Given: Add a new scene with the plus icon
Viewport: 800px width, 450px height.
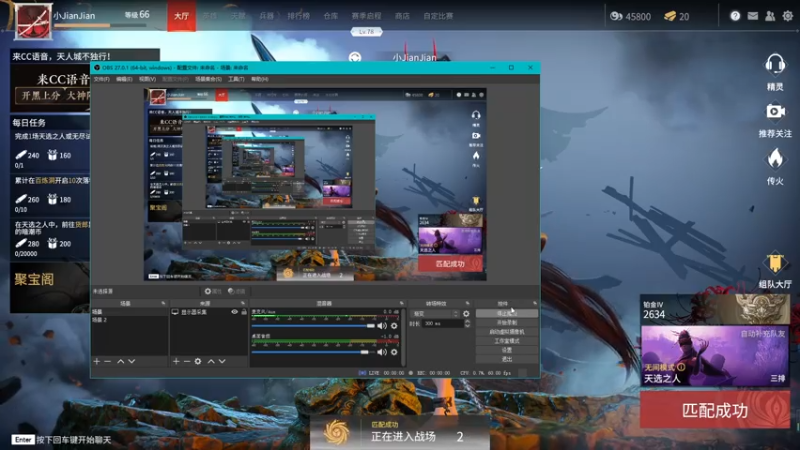Looking at the screenshot, I should coord(96,361).
